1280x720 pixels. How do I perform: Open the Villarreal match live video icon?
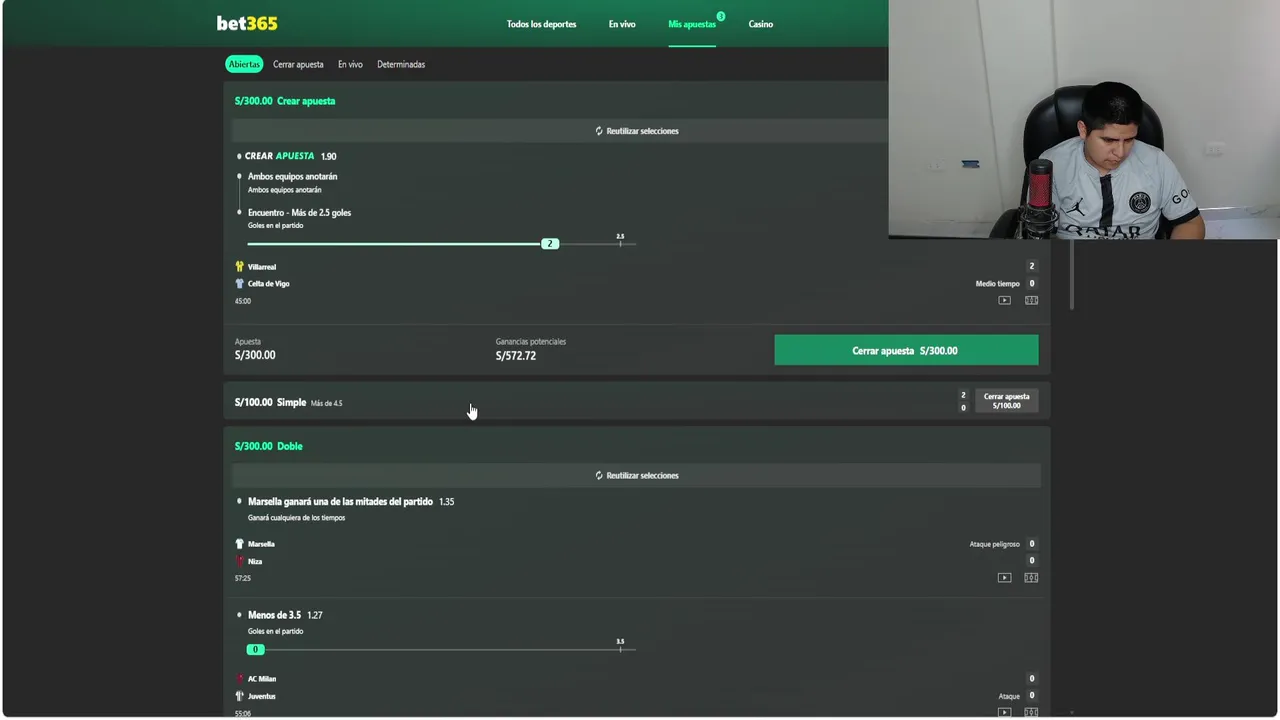click(1004, 300)
